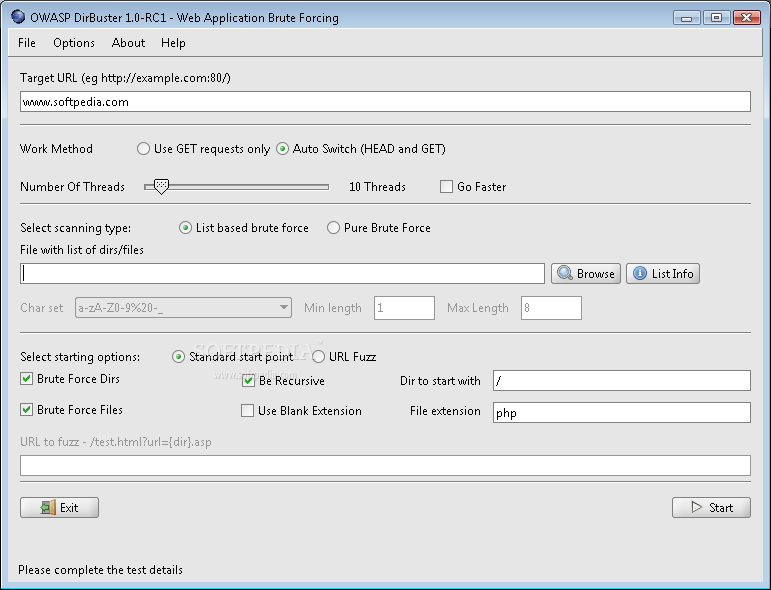Enable Use Blank Extension
This screenshot has height=590, width=771.
pyautogui.click(x=247, y=411)
